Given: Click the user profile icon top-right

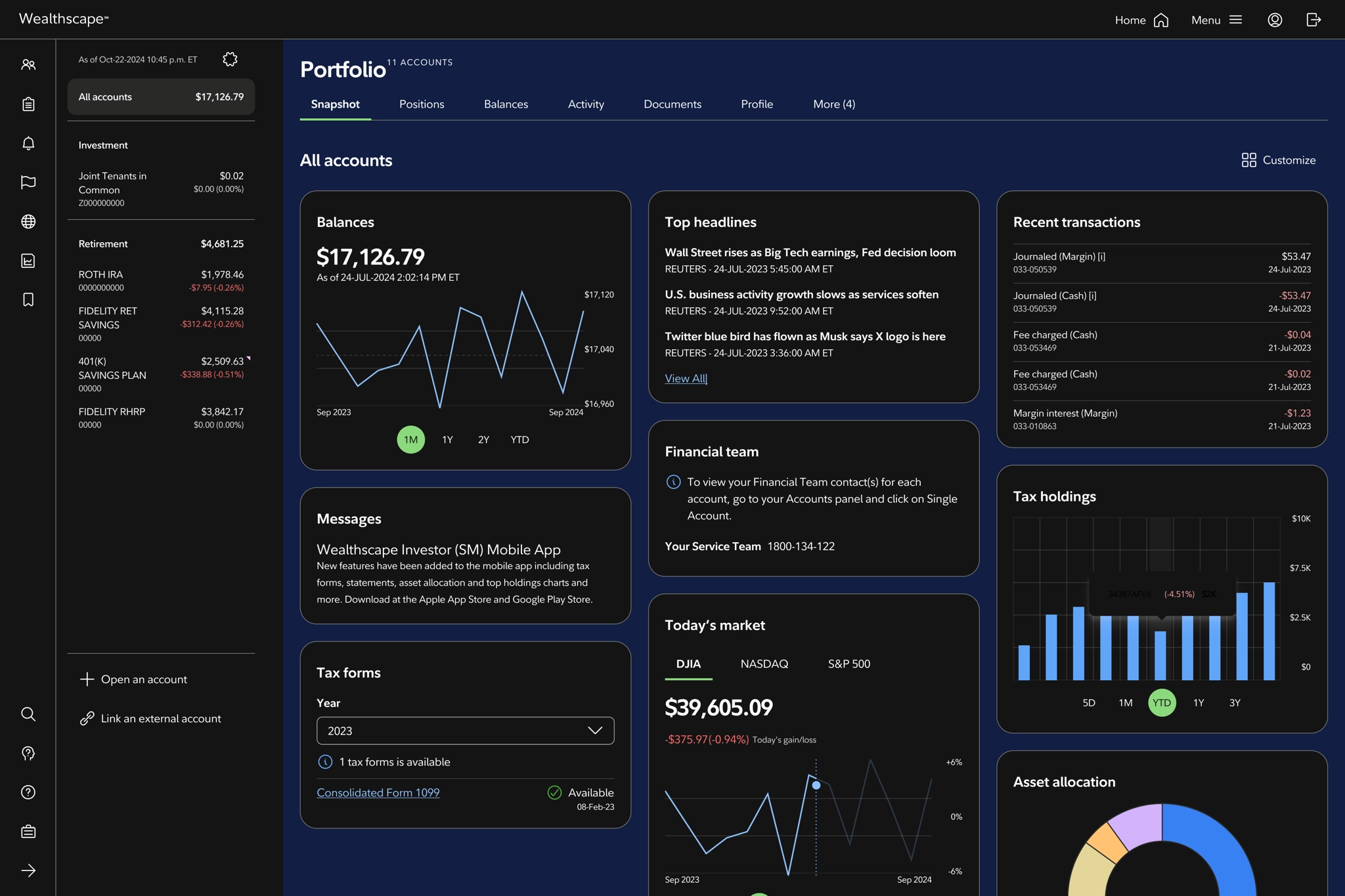Looking at the screenshot, I should coord(1275,20).
